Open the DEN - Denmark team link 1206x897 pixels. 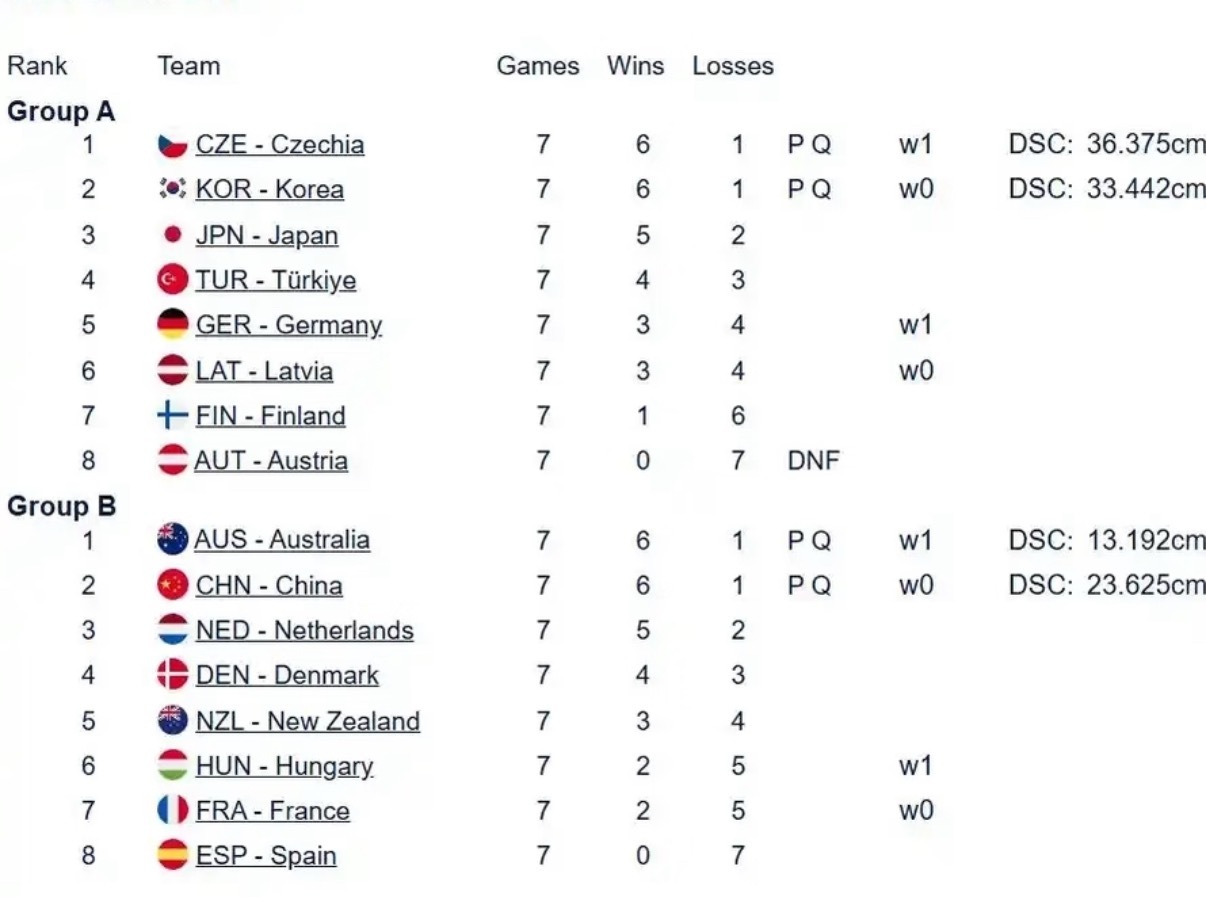pyautogui.click(x=287, y=676)
